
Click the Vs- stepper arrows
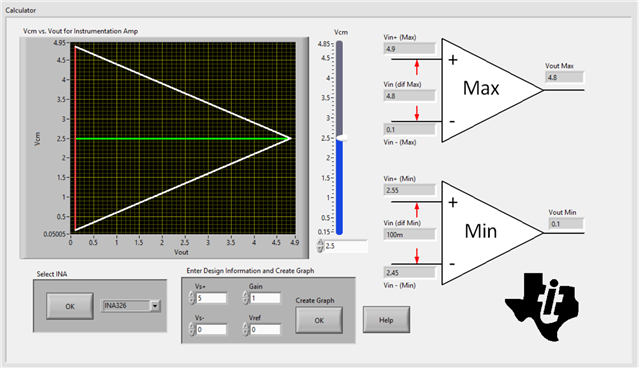pyautogui.click(x=192, y=329)
